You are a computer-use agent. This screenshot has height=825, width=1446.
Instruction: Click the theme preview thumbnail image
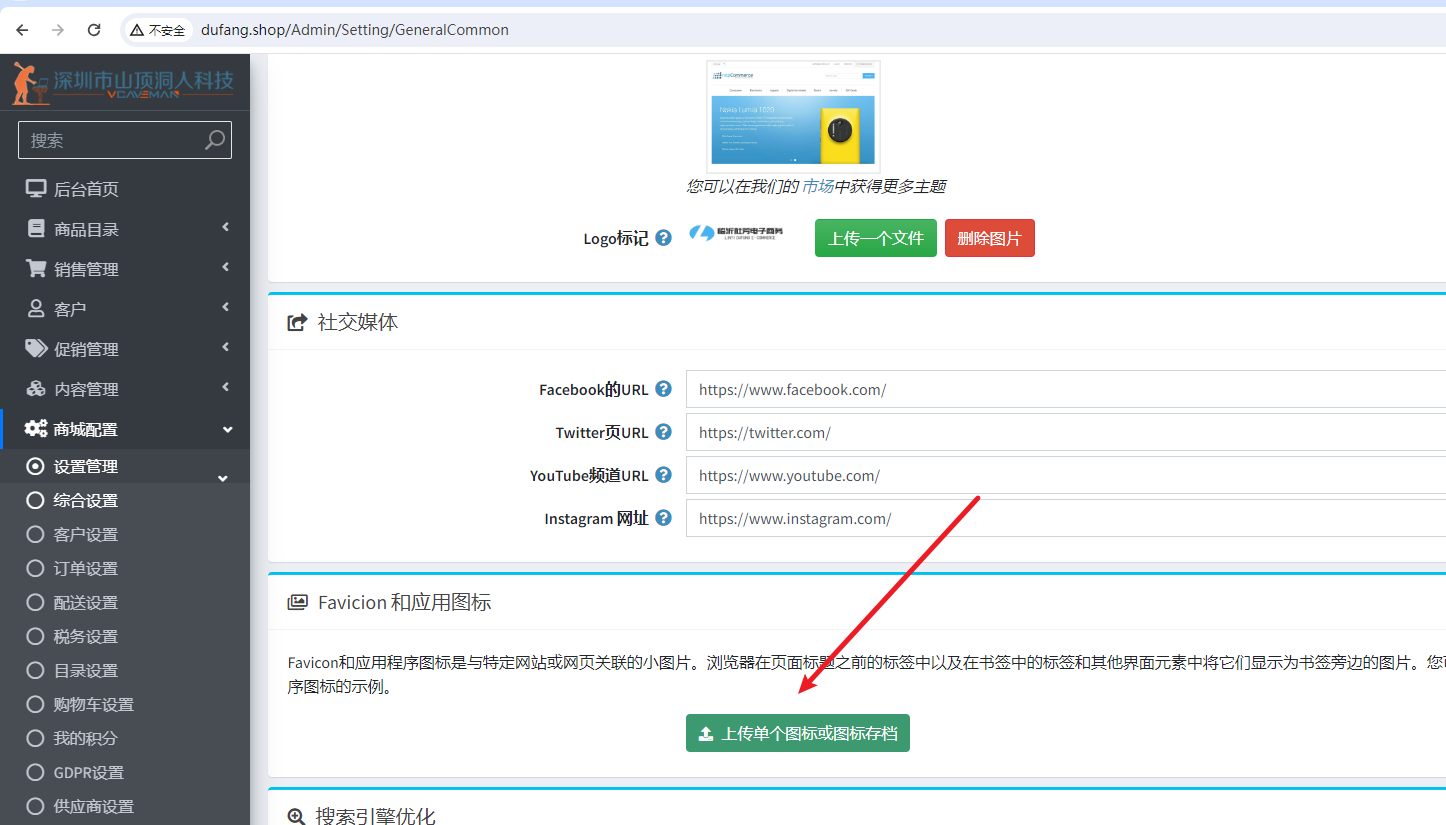[x=793, y=113]
